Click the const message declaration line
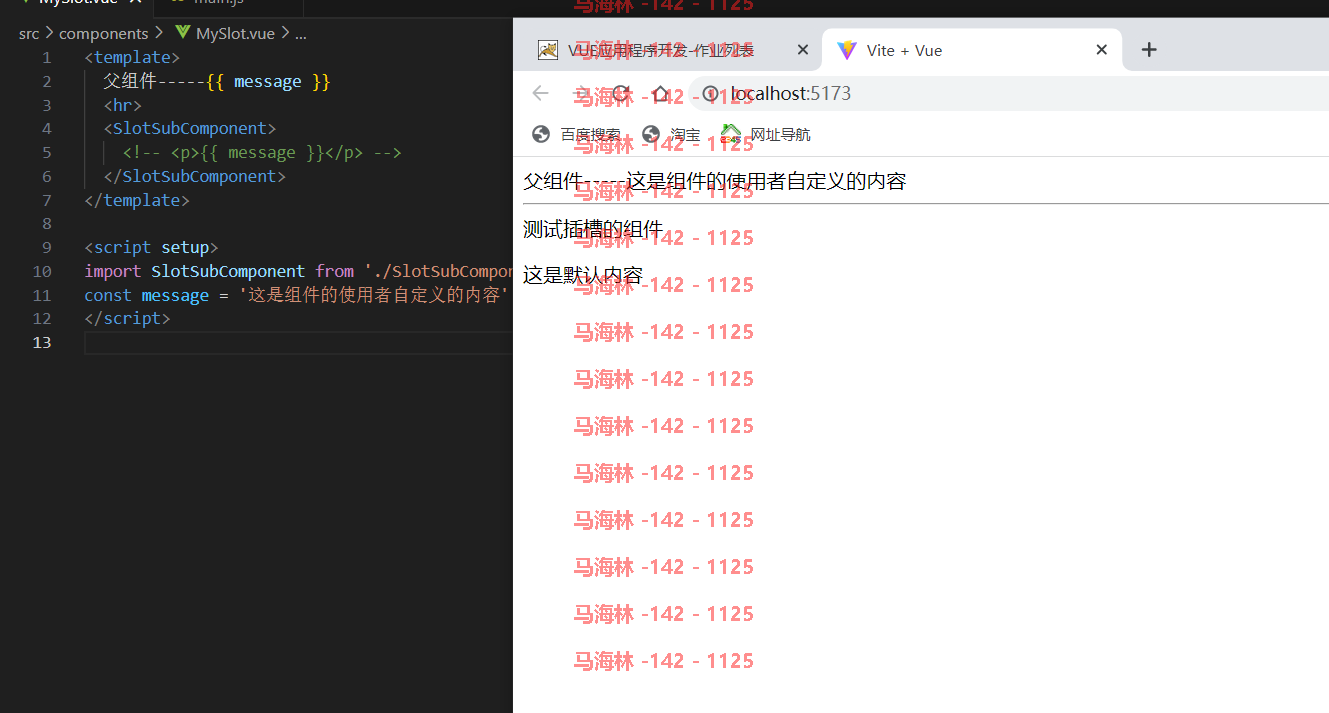Image resolution: width=1329 pixels, height=713 pixels. coord(297,295)
